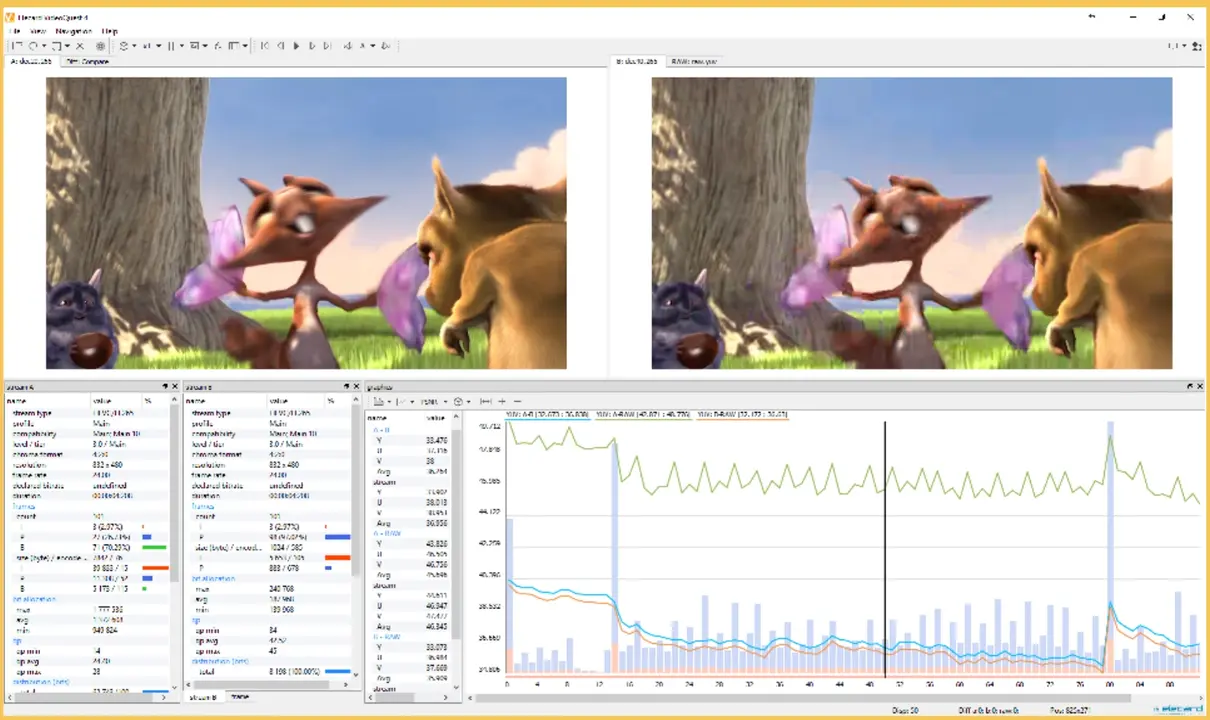The image size is (1210, 720).
Task: Open dropdown next to the table-layout icon
Action: click(x=245, y=46)
